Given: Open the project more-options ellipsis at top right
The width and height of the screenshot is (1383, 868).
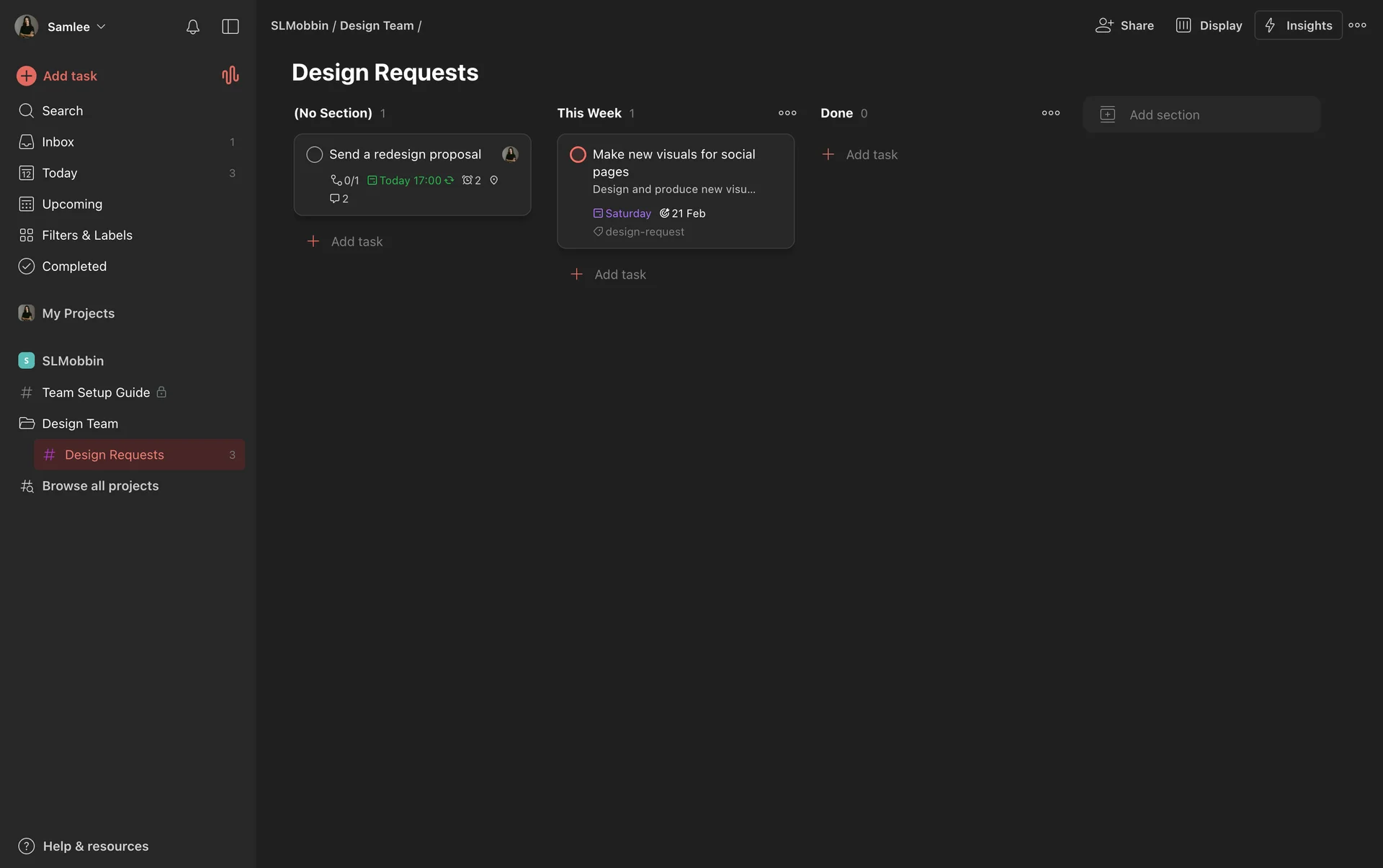Looking at the screenshot, I should (1357, 25).
